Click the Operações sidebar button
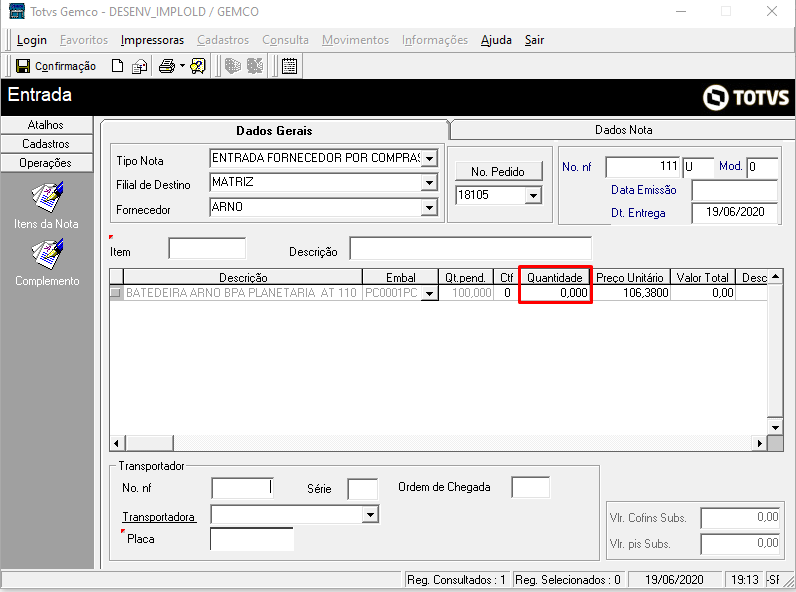This screenshot has height=592, width=796. (46, 163)
